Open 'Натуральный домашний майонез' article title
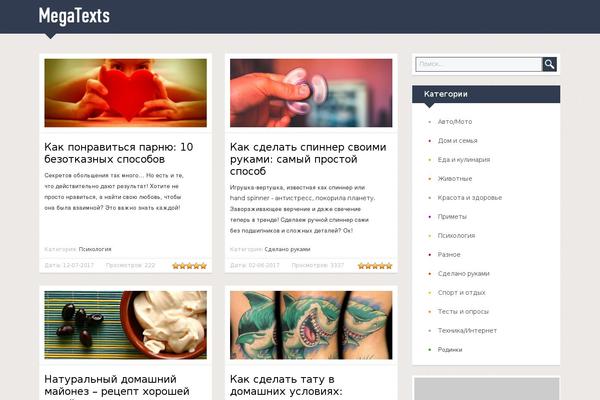600x400 pixels. [x=117, y=387]
